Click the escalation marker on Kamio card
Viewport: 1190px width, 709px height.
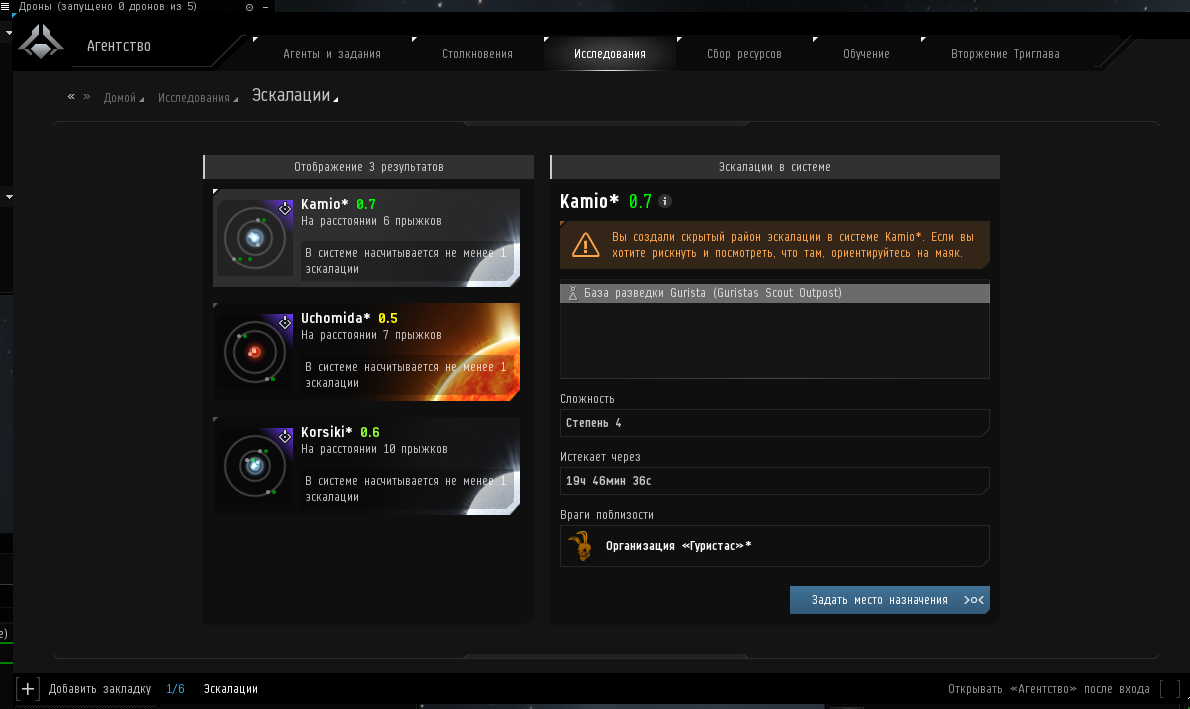pyautogui.click(x=285, y=208)
